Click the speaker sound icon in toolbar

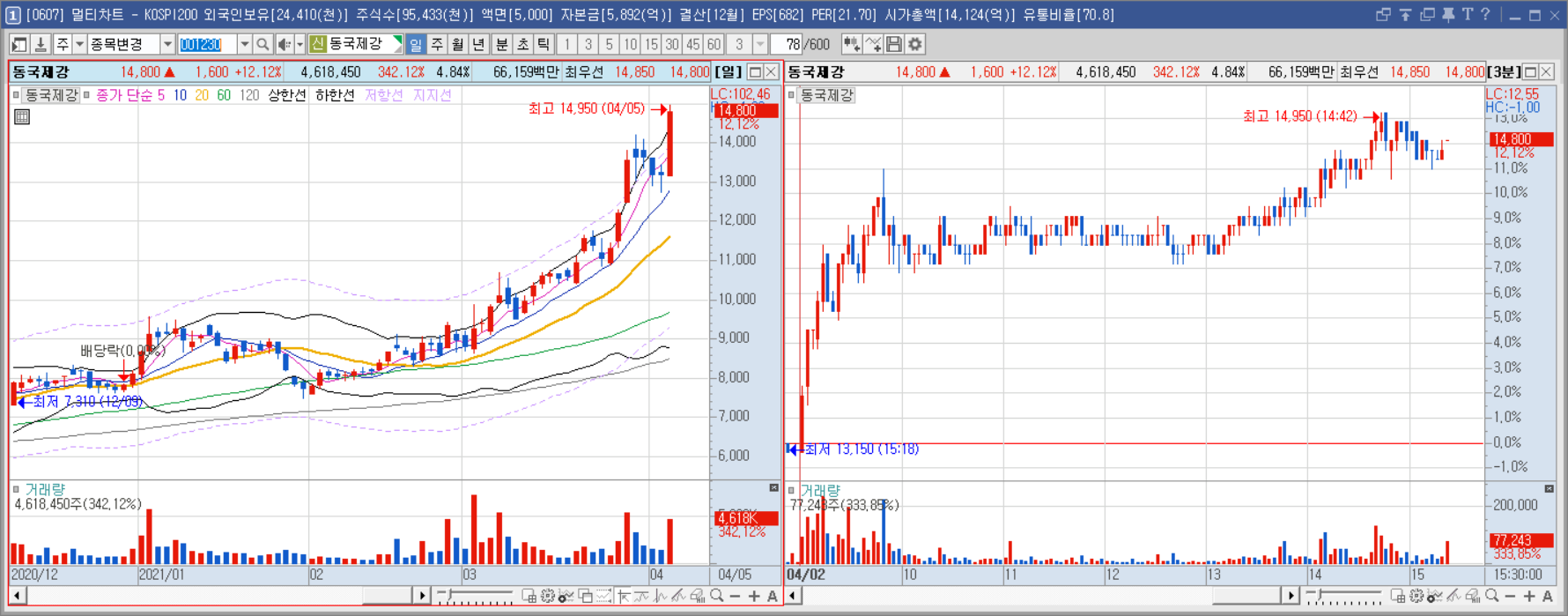pyautogui.click(x=285, y=44)
